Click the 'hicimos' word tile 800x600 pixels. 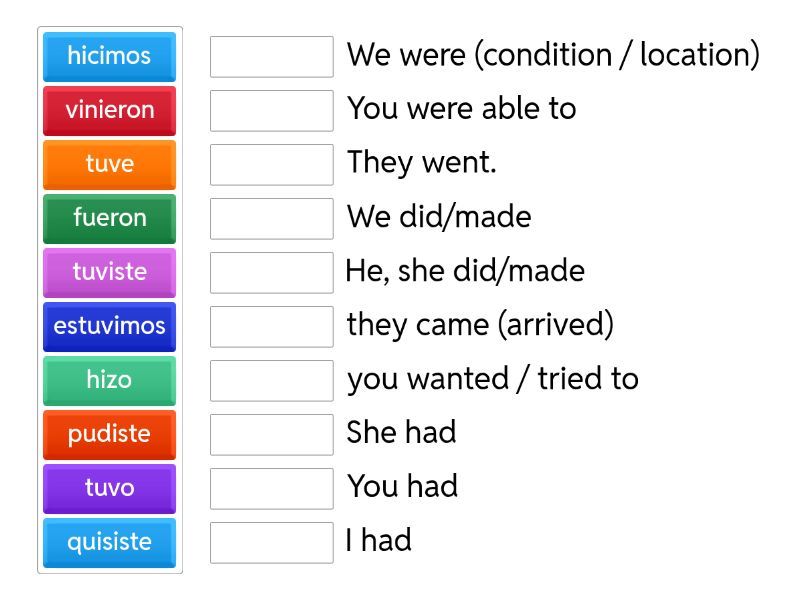tap(109, 56)
